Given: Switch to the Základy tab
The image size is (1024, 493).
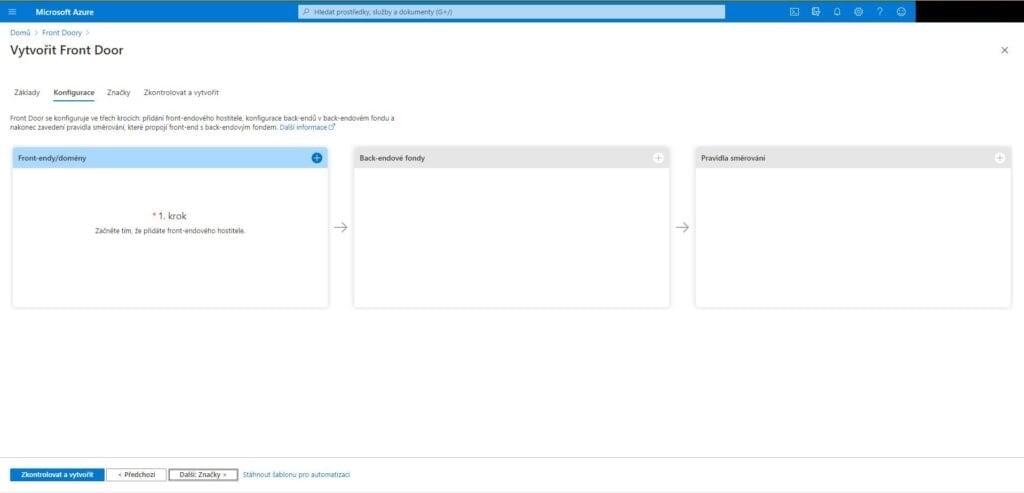Looking at the screenshot, I should tap(27, 93).
